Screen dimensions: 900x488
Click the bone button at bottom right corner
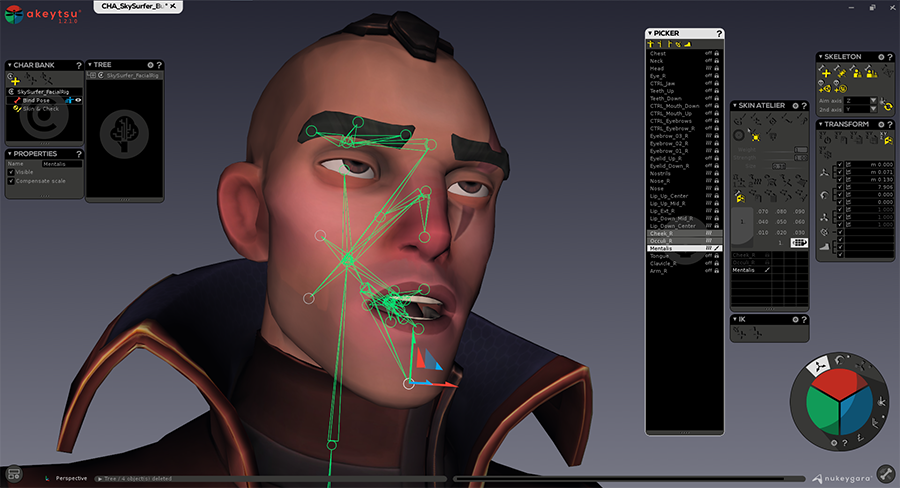pos(887,475)
